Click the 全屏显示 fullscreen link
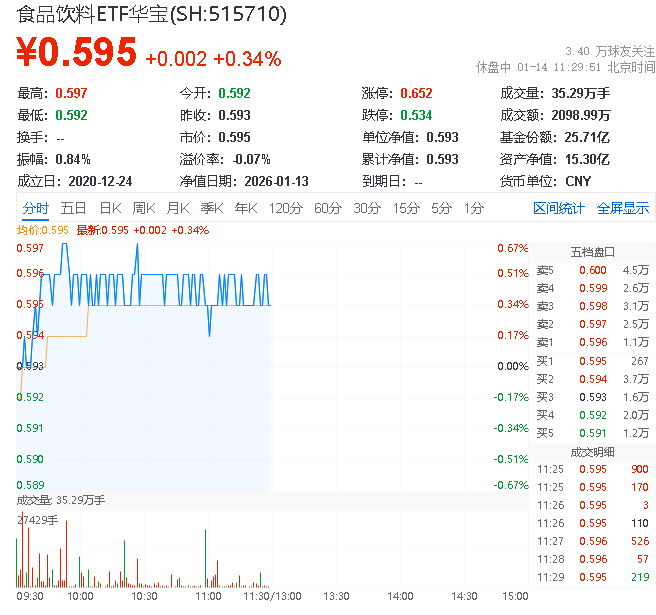The image size is (656, 615). pos(623,208)
